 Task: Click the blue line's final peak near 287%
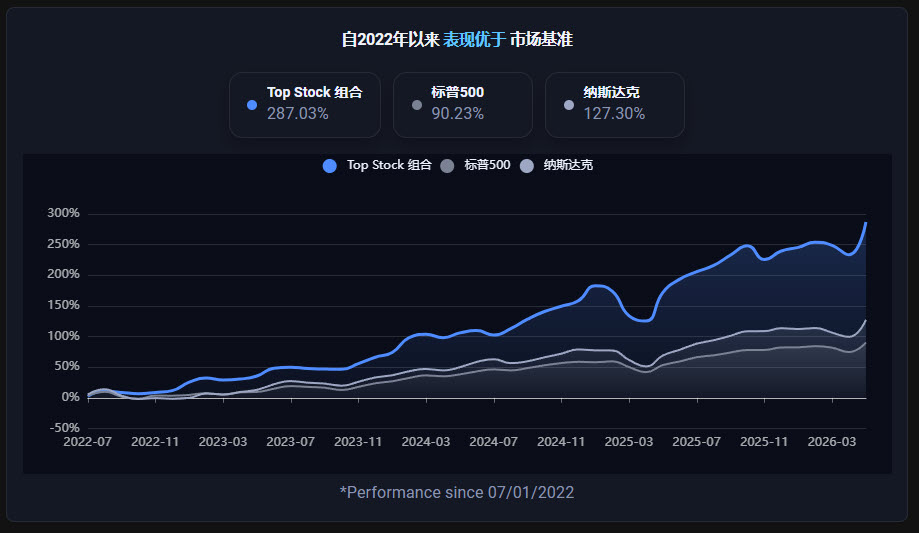tap(866, 223)
